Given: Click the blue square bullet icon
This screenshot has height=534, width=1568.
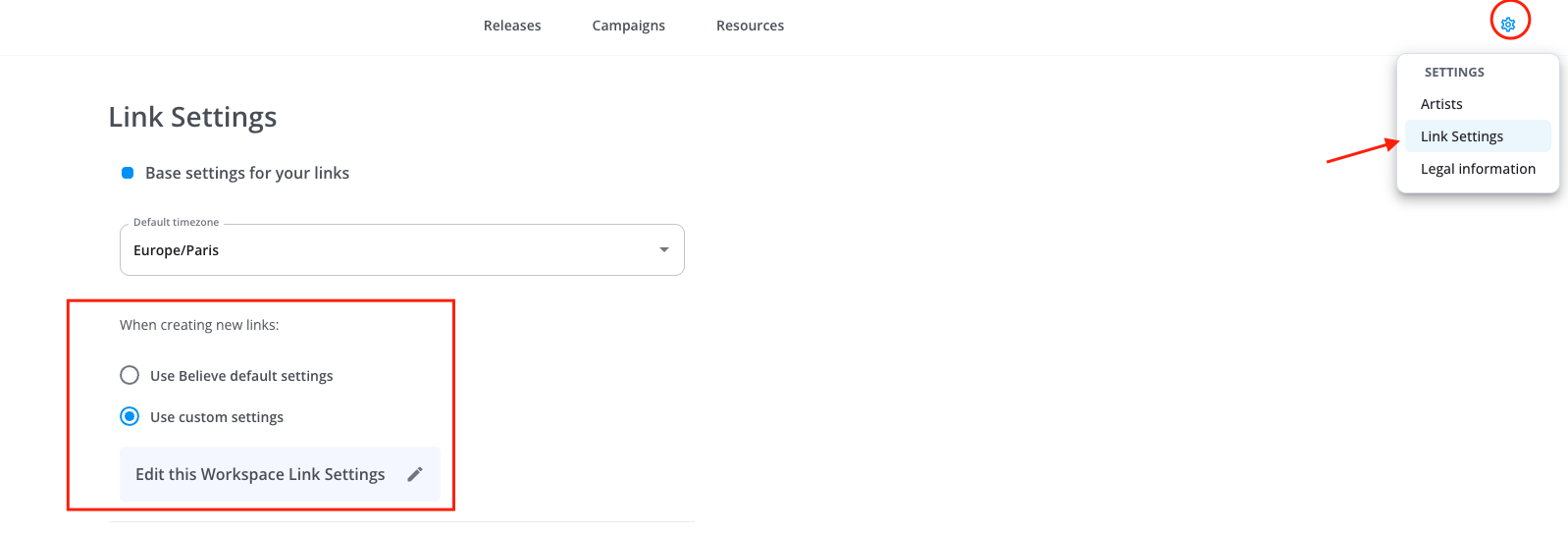Looking at the screenshot, I should coord(128,173).
